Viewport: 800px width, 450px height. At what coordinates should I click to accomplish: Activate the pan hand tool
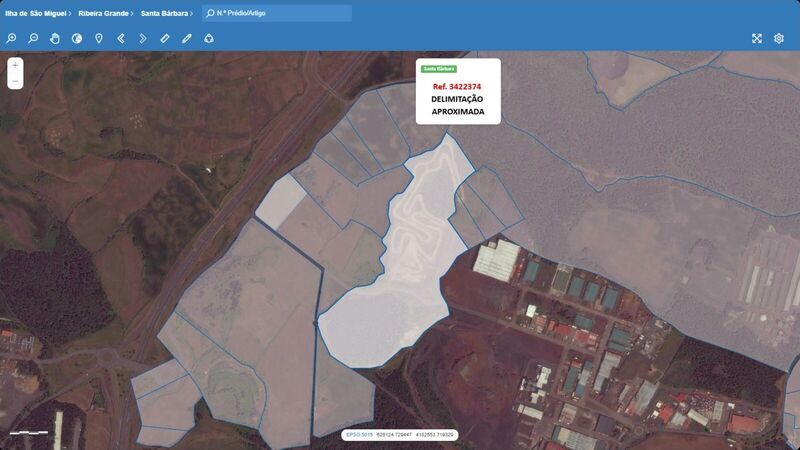(55, 38)
